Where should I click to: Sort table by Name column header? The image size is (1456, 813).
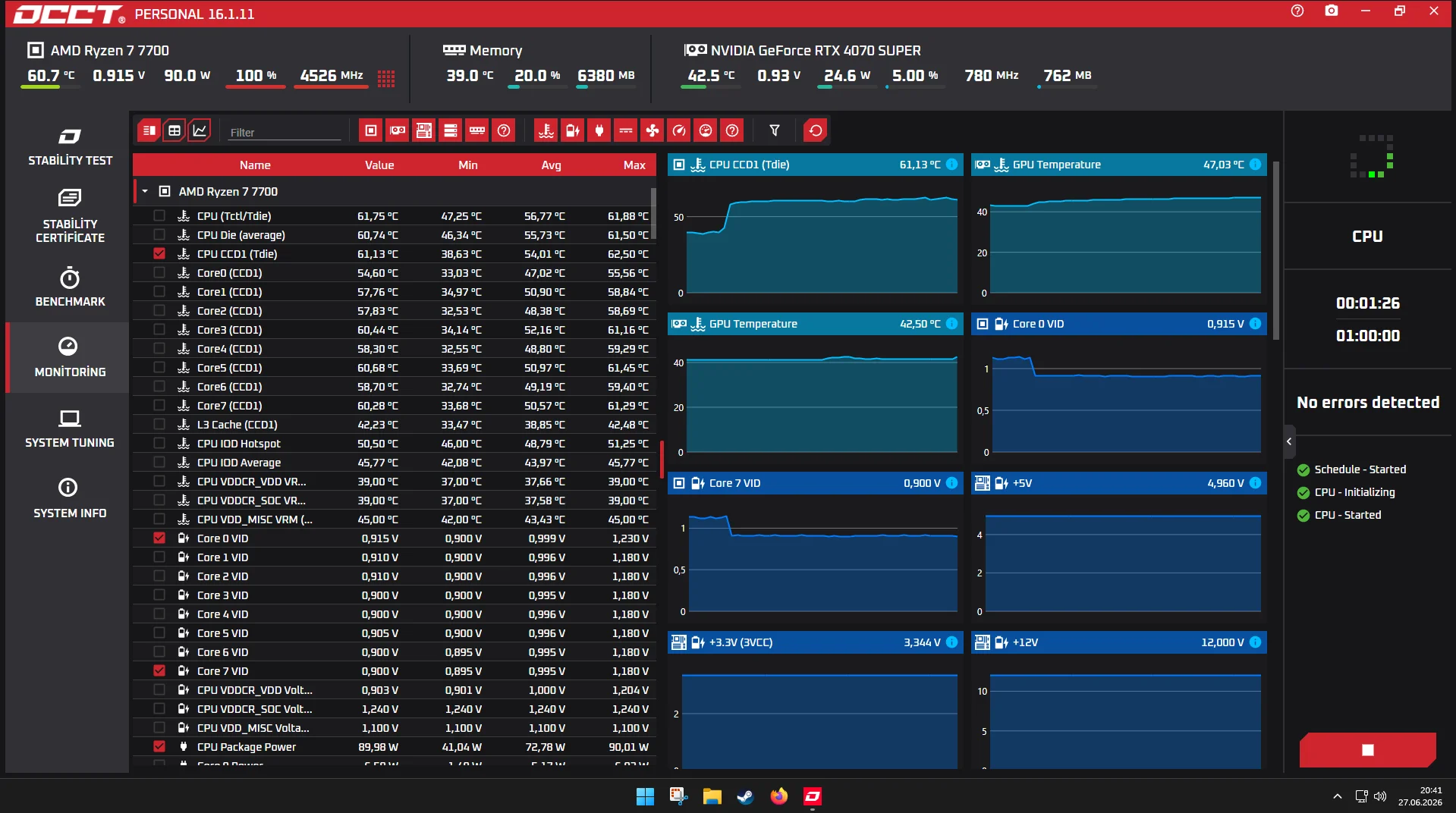255,165
